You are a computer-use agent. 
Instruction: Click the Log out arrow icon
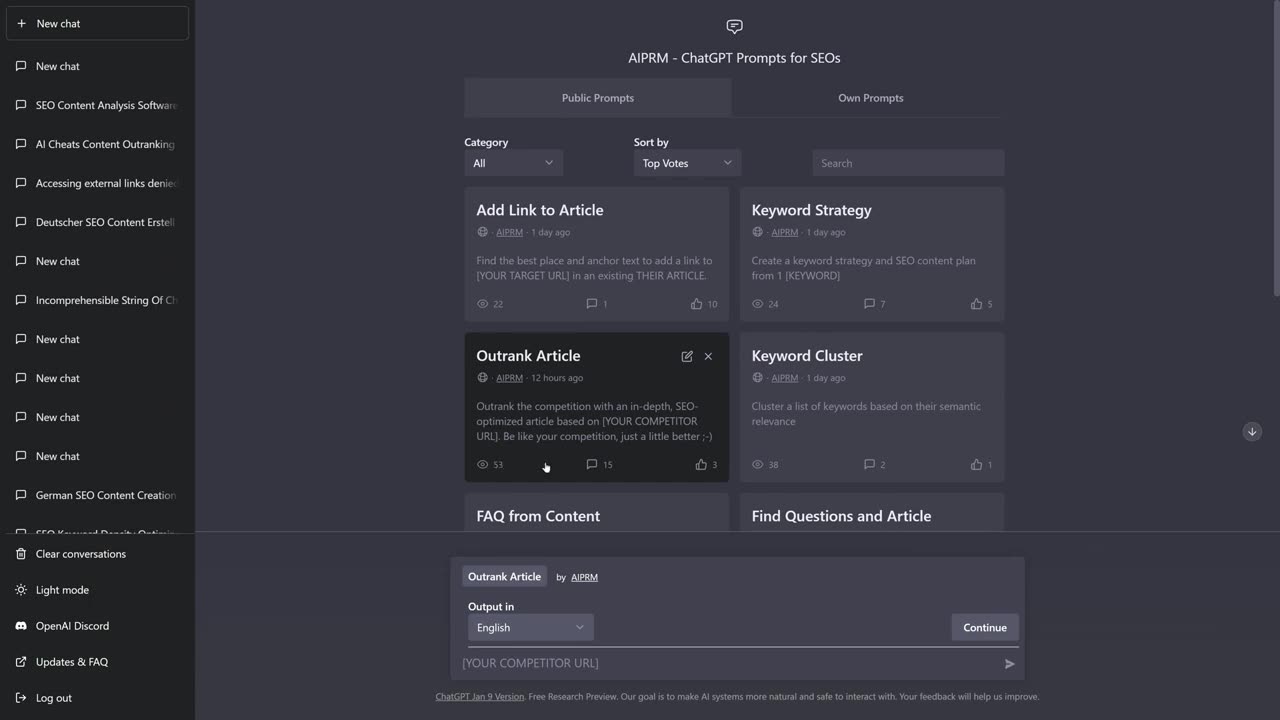tap(21, 698)
